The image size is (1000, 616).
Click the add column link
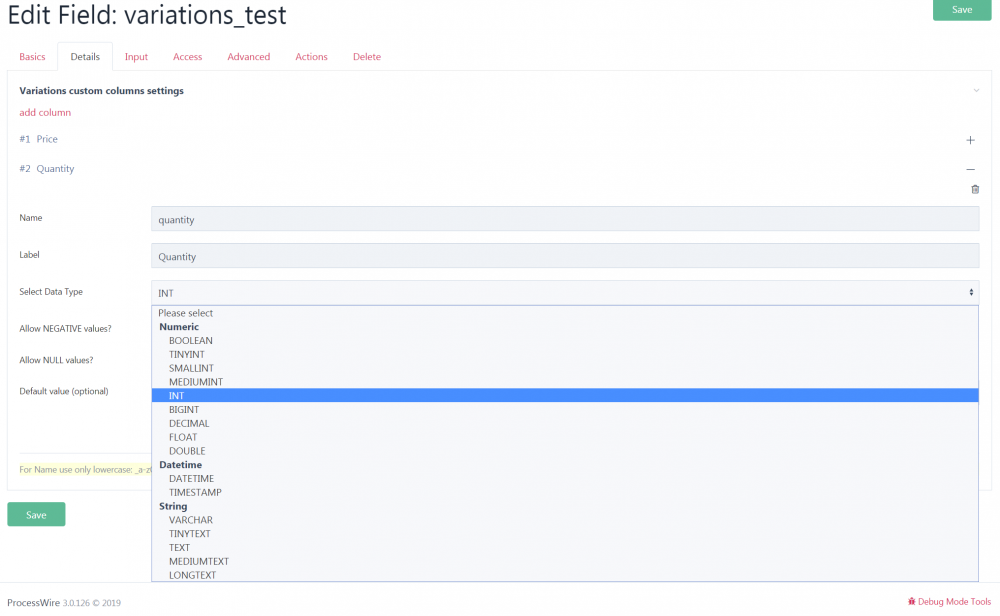coord(45,112)
